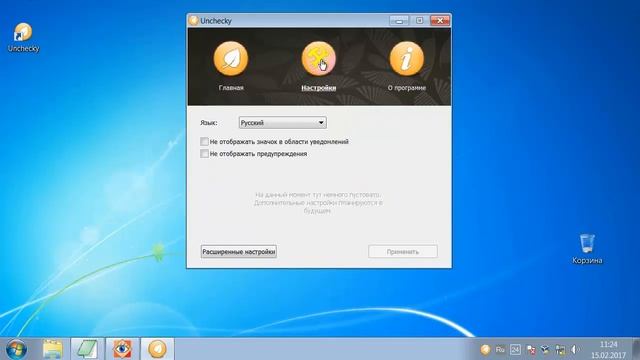Screen dimensions: 640x360
Task: Click the Главная tab label
Action: (x=231, y=88)
